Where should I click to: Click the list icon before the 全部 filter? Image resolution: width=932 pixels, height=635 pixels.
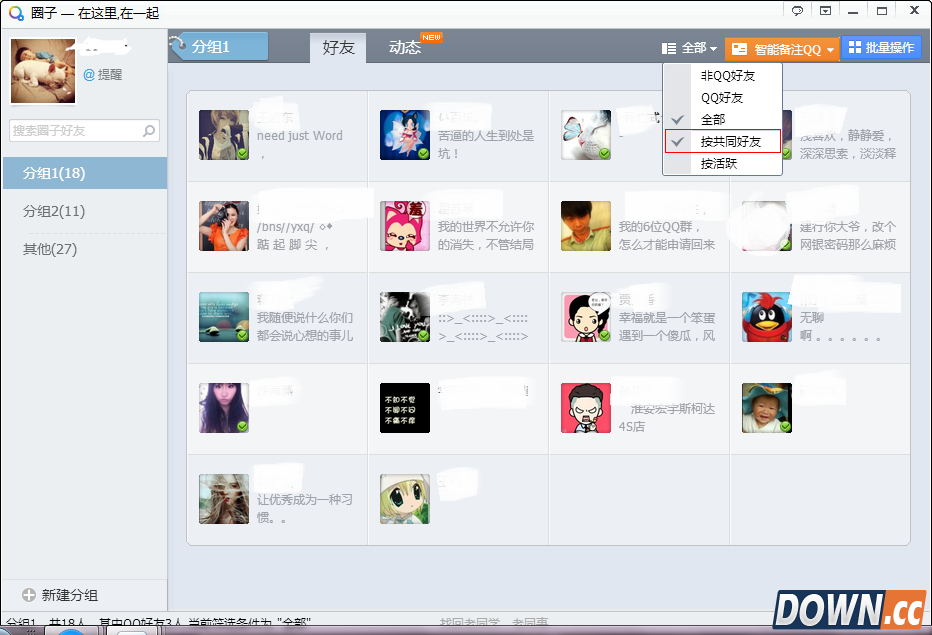pos(667,47)
